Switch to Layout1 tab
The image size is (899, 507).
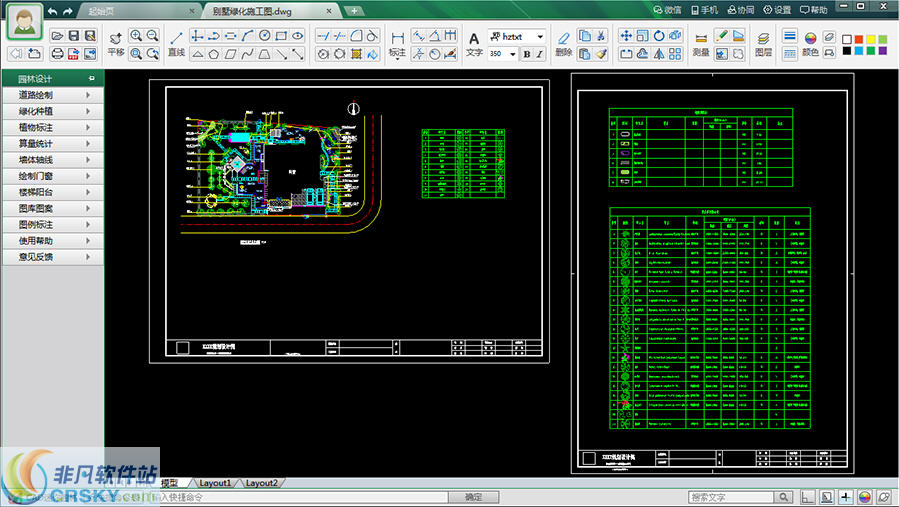point(215,483)
